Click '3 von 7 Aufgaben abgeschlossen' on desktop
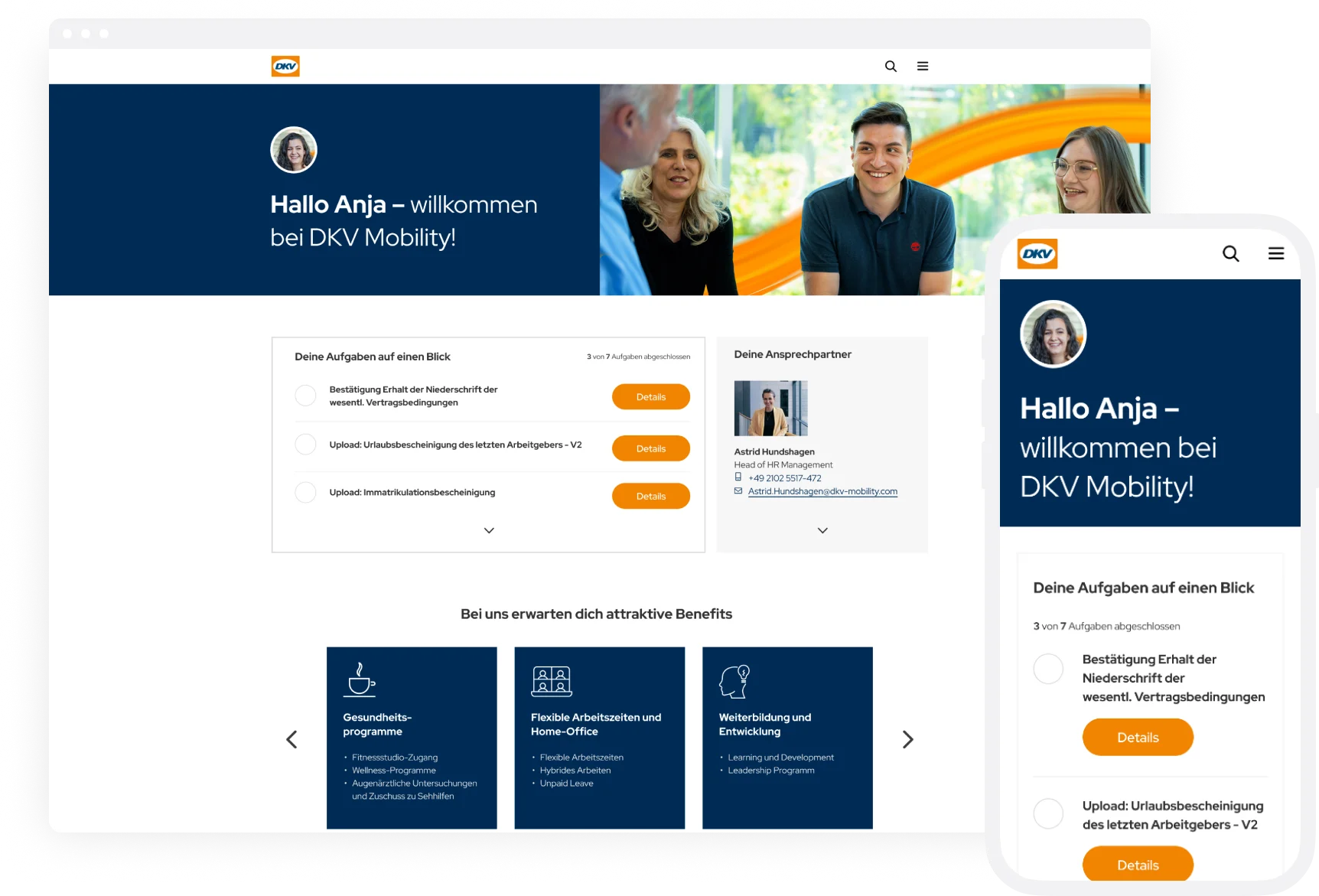 [638, 357]
